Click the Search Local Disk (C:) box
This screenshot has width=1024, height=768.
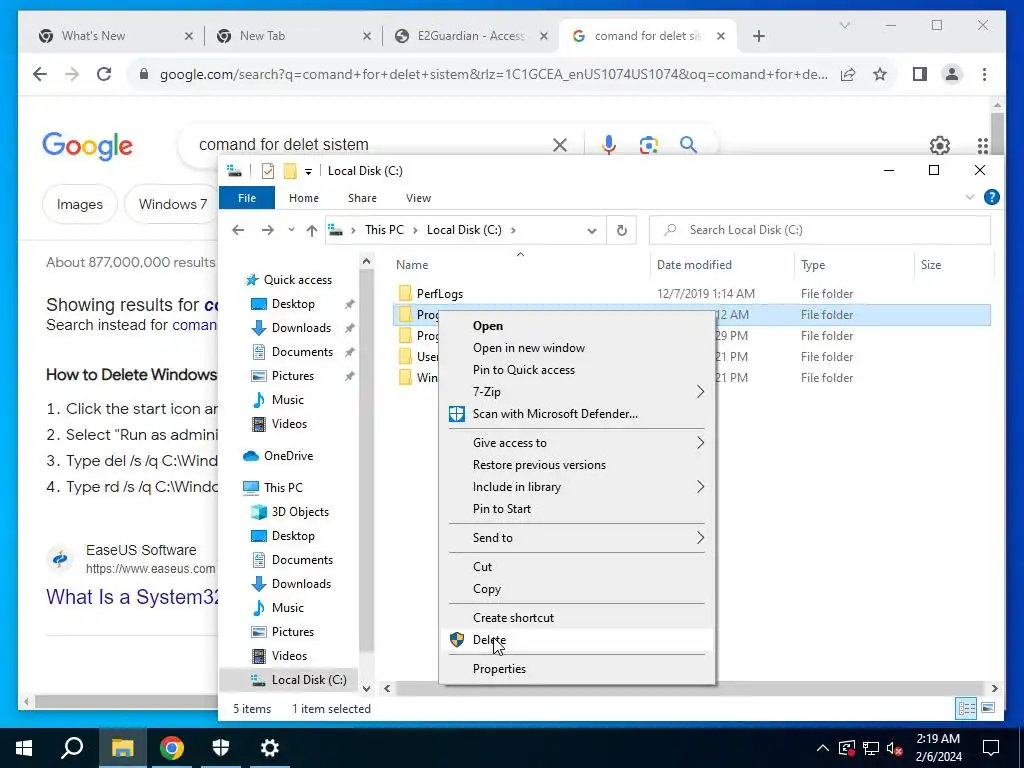pyautogui.click(x=820, y=230)
